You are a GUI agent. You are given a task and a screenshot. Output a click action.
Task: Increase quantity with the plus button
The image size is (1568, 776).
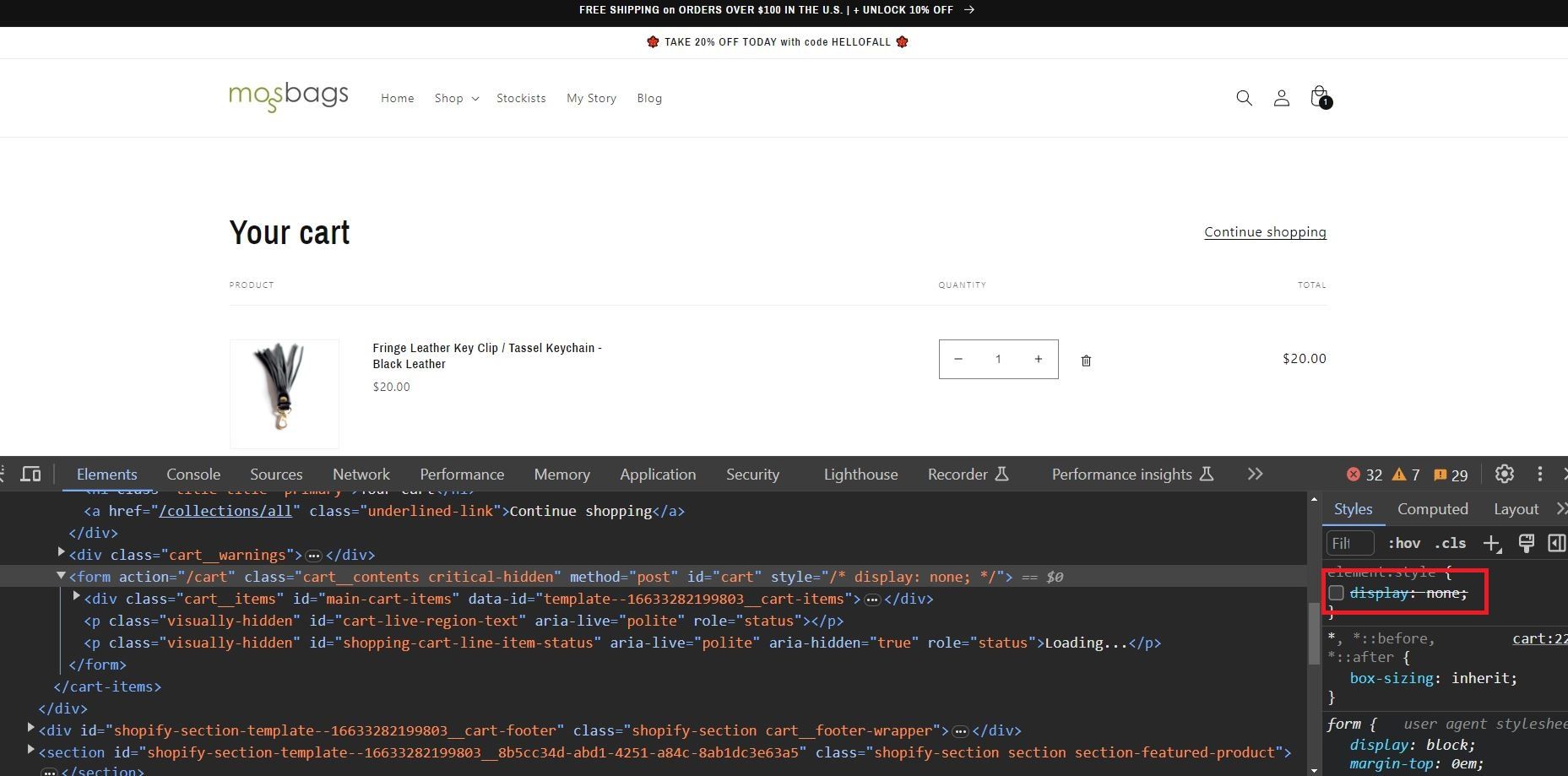(x=1038, y=359)
